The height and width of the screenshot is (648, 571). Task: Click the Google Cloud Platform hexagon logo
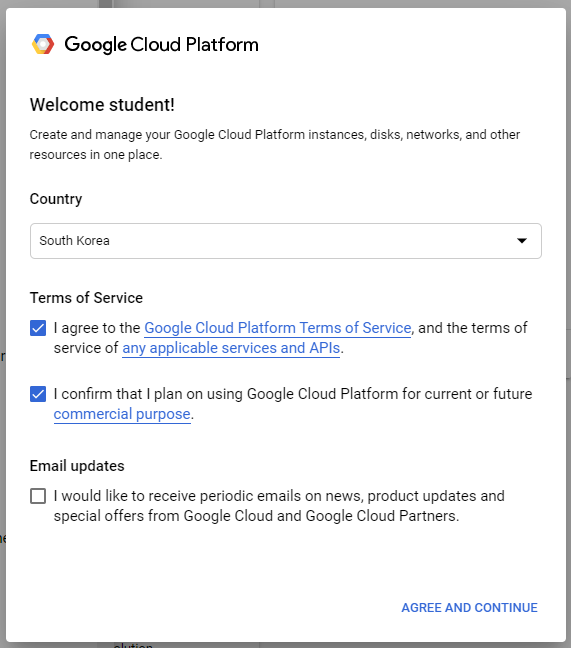(43, 44)
